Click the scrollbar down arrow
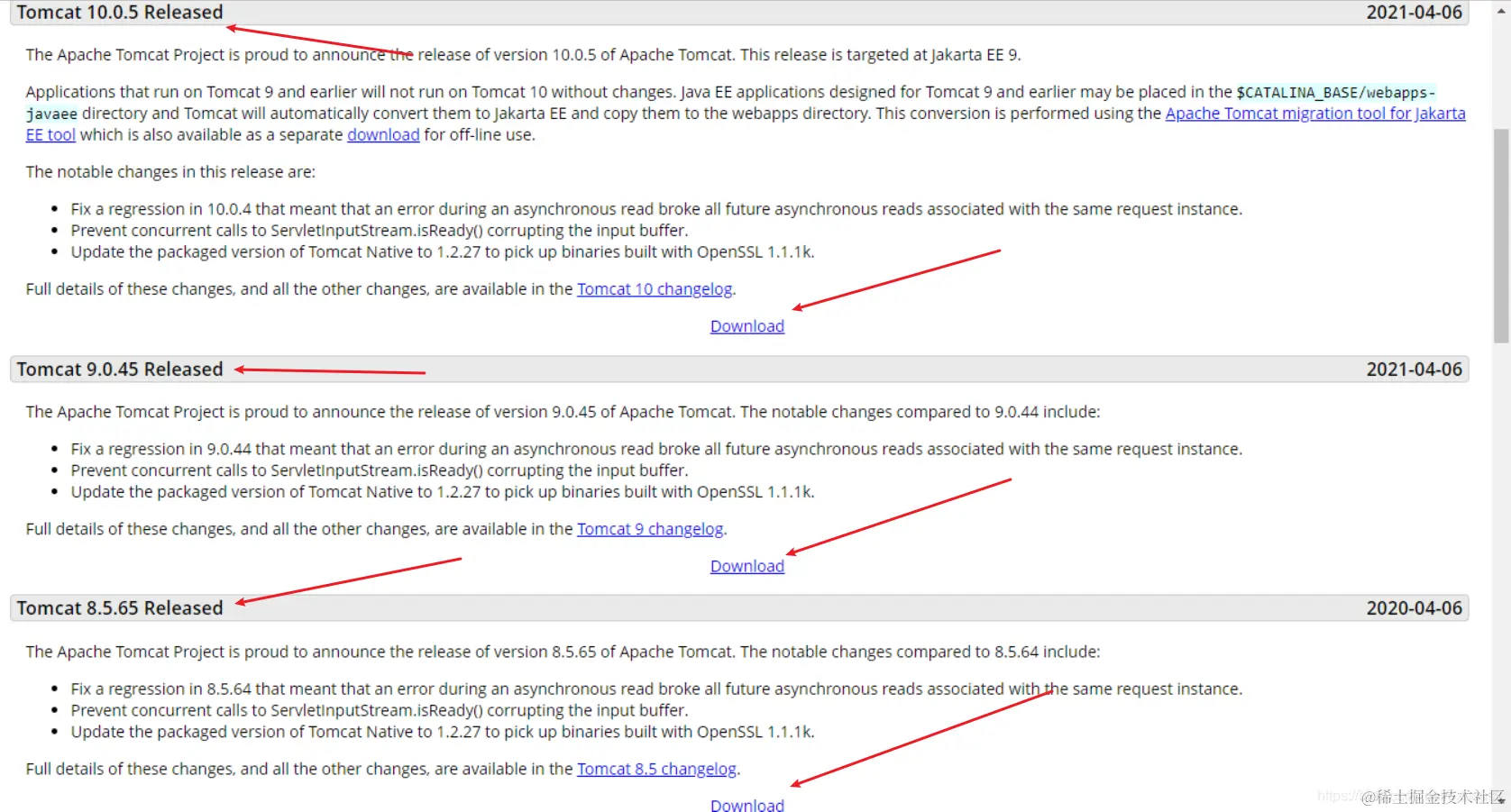Screen dimensions: 1511x812 pos(1501,801)
